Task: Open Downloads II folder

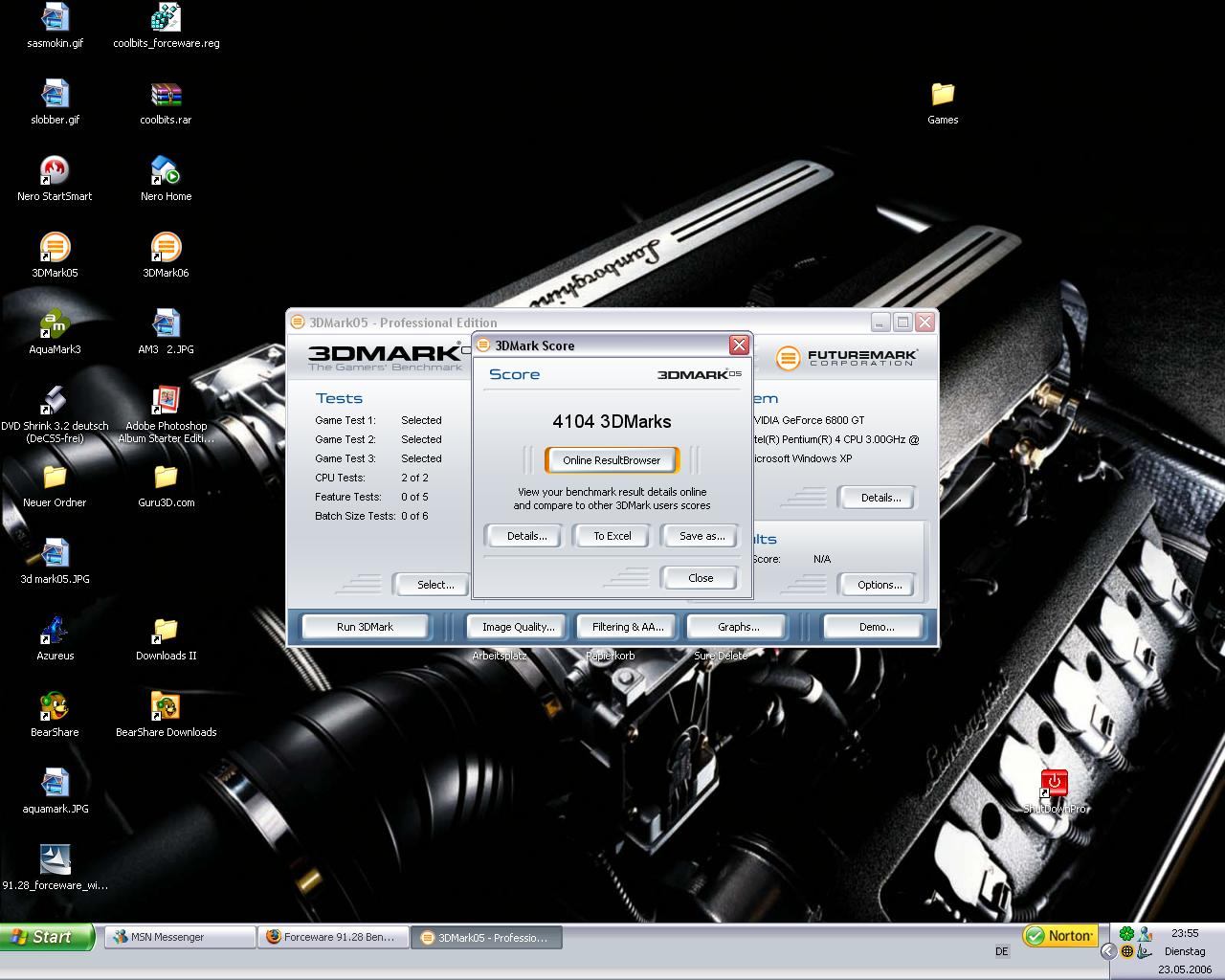Action: [x=166, y=638]
